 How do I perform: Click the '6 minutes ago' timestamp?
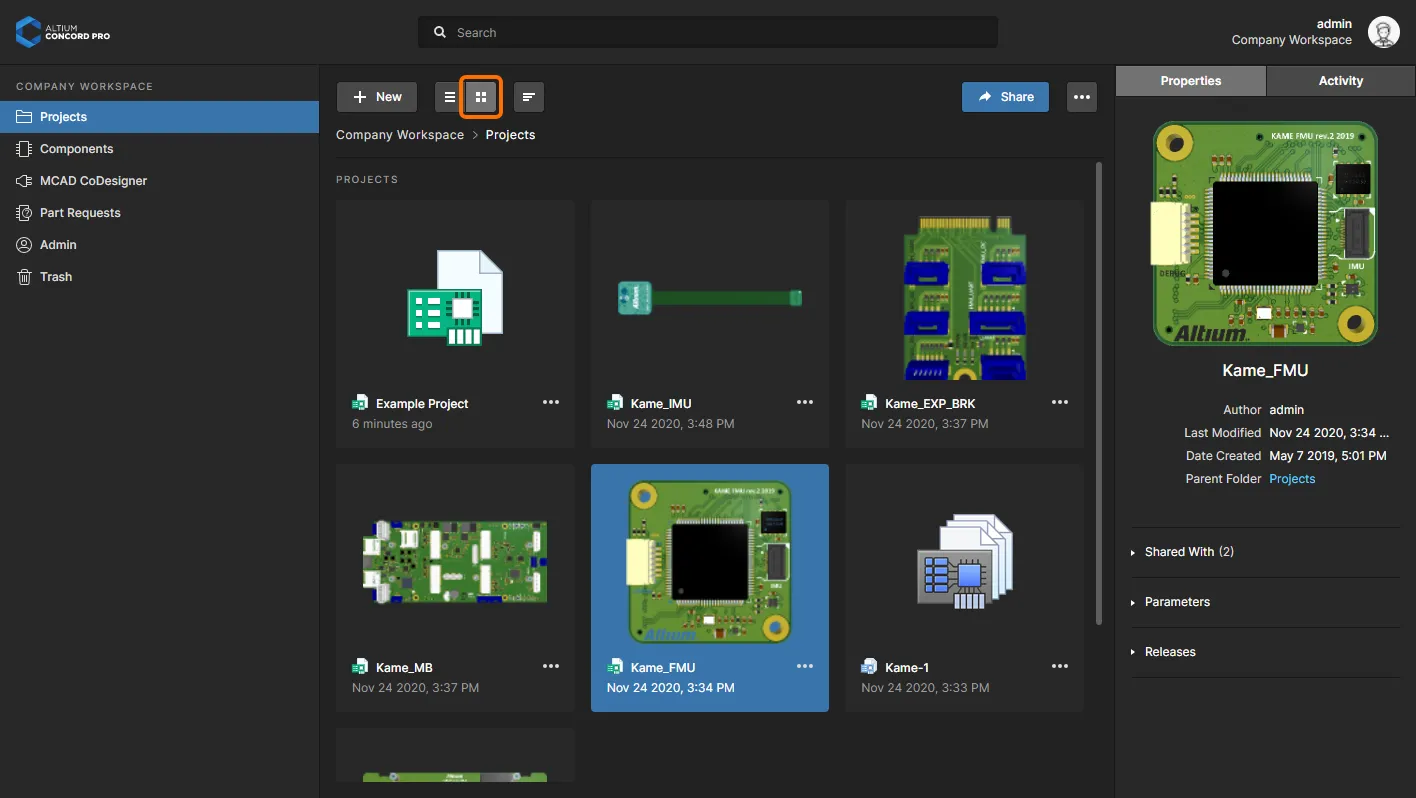tap(392, 424)
